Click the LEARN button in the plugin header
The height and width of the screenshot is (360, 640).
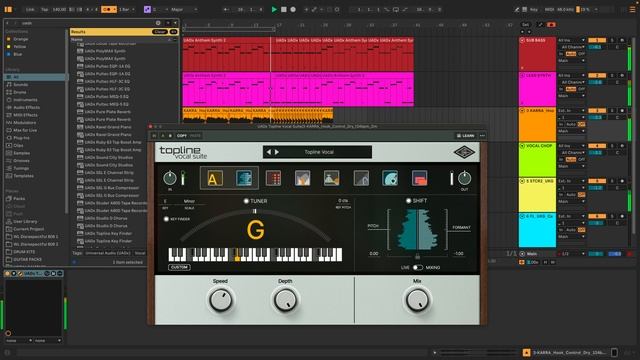point(465,136)
